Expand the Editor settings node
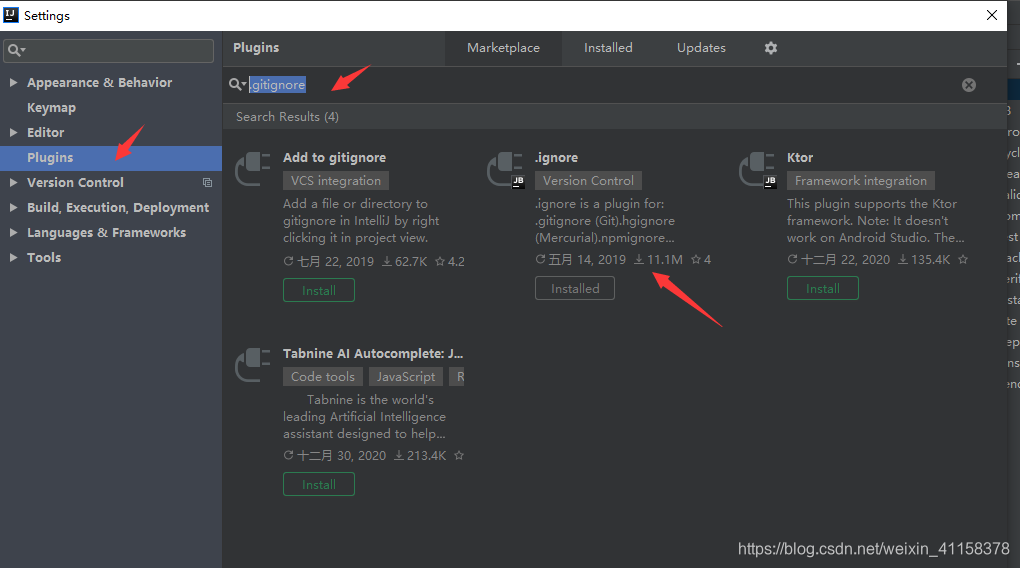Screen dimensions: 1020x568 pyautogui.click(x=13, y=133)
